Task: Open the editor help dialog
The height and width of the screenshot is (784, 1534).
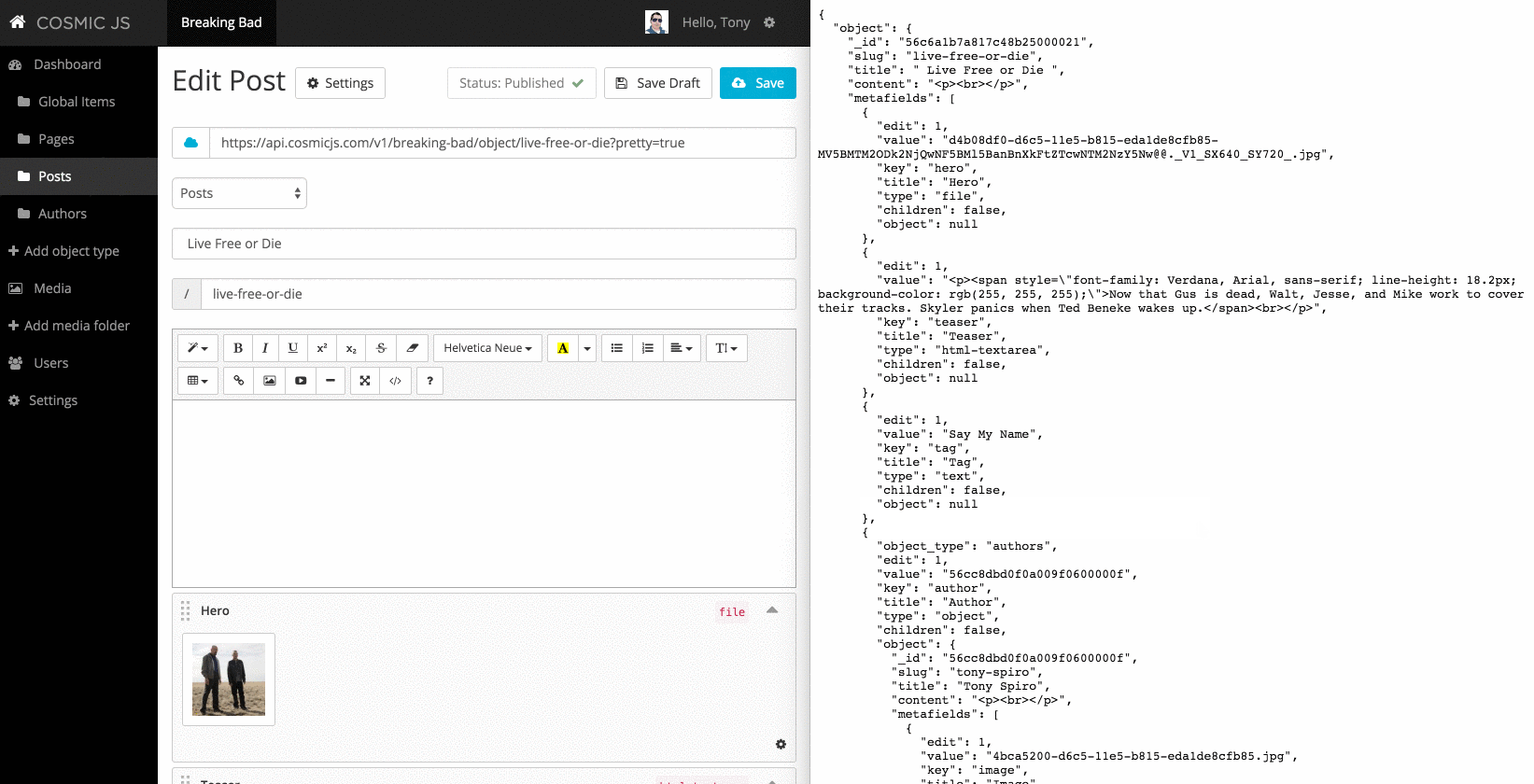Action: (x=429, y=381)
